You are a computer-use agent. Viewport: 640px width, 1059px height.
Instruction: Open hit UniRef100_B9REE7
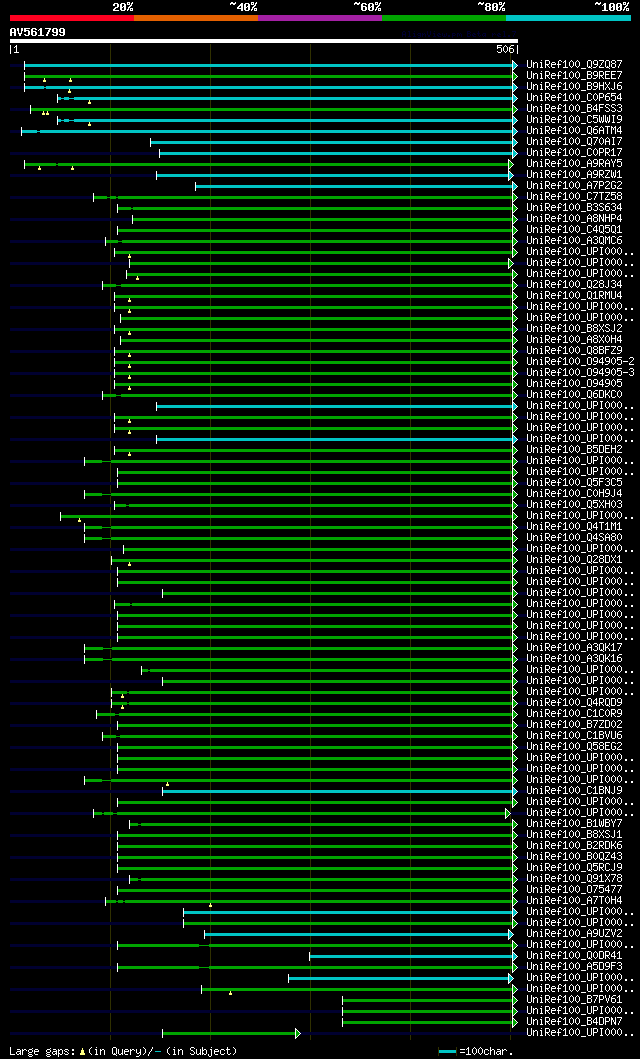pyautogui.click(x=575, y=76)
